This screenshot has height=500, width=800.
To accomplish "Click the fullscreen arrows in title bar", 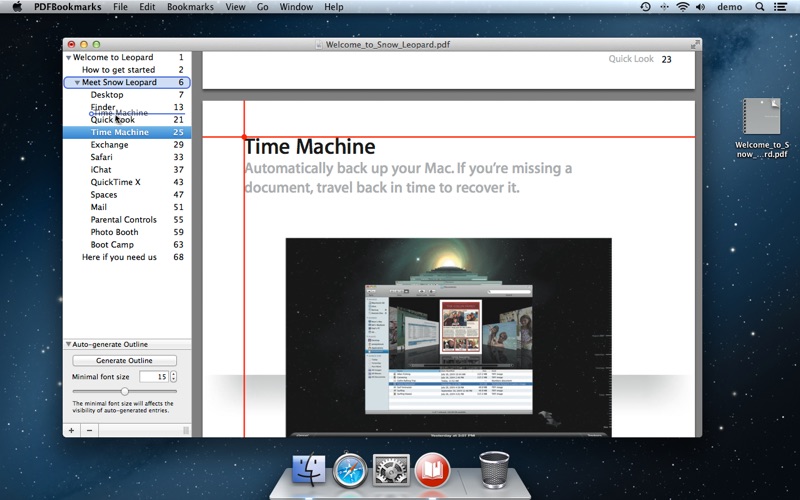I will click(x=694, y=45).
